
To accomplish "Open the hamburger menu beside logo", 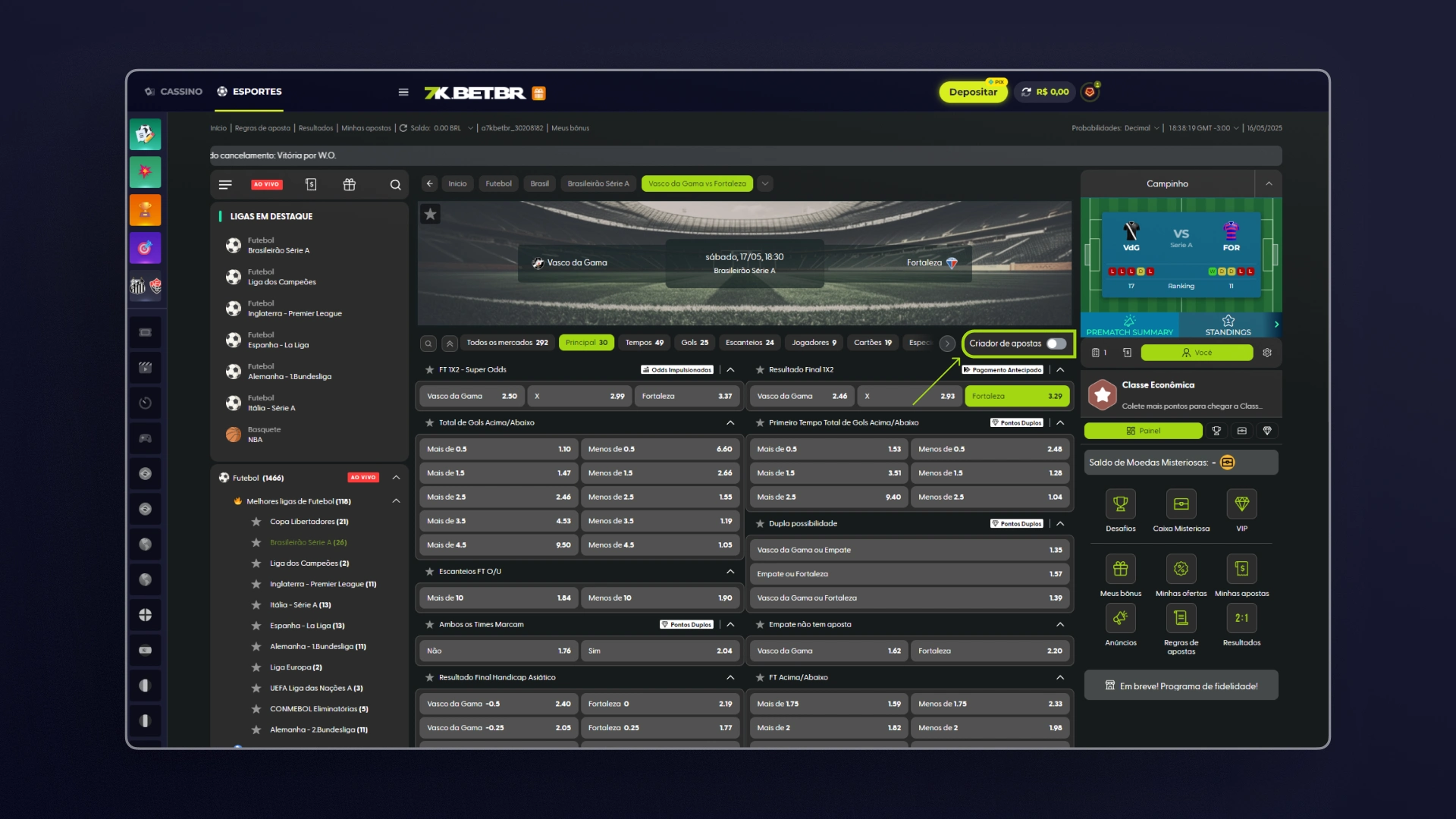I will [x=403, y=93].
